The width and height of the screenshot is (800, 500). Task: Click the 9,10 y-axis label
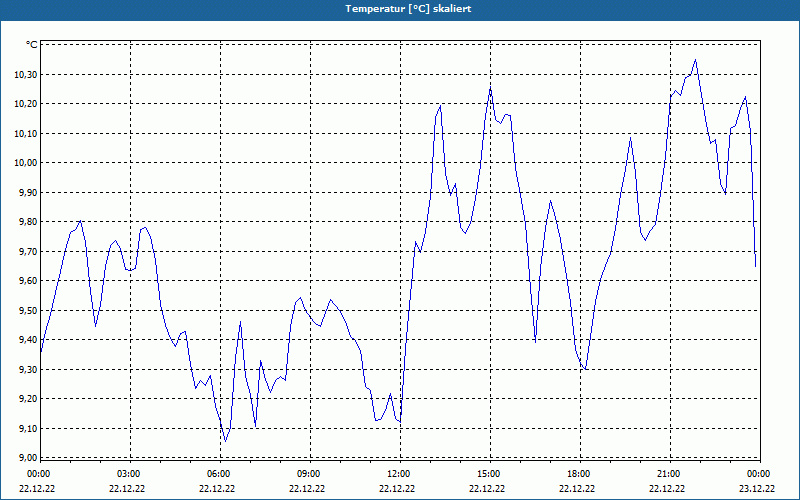point(28,428)
